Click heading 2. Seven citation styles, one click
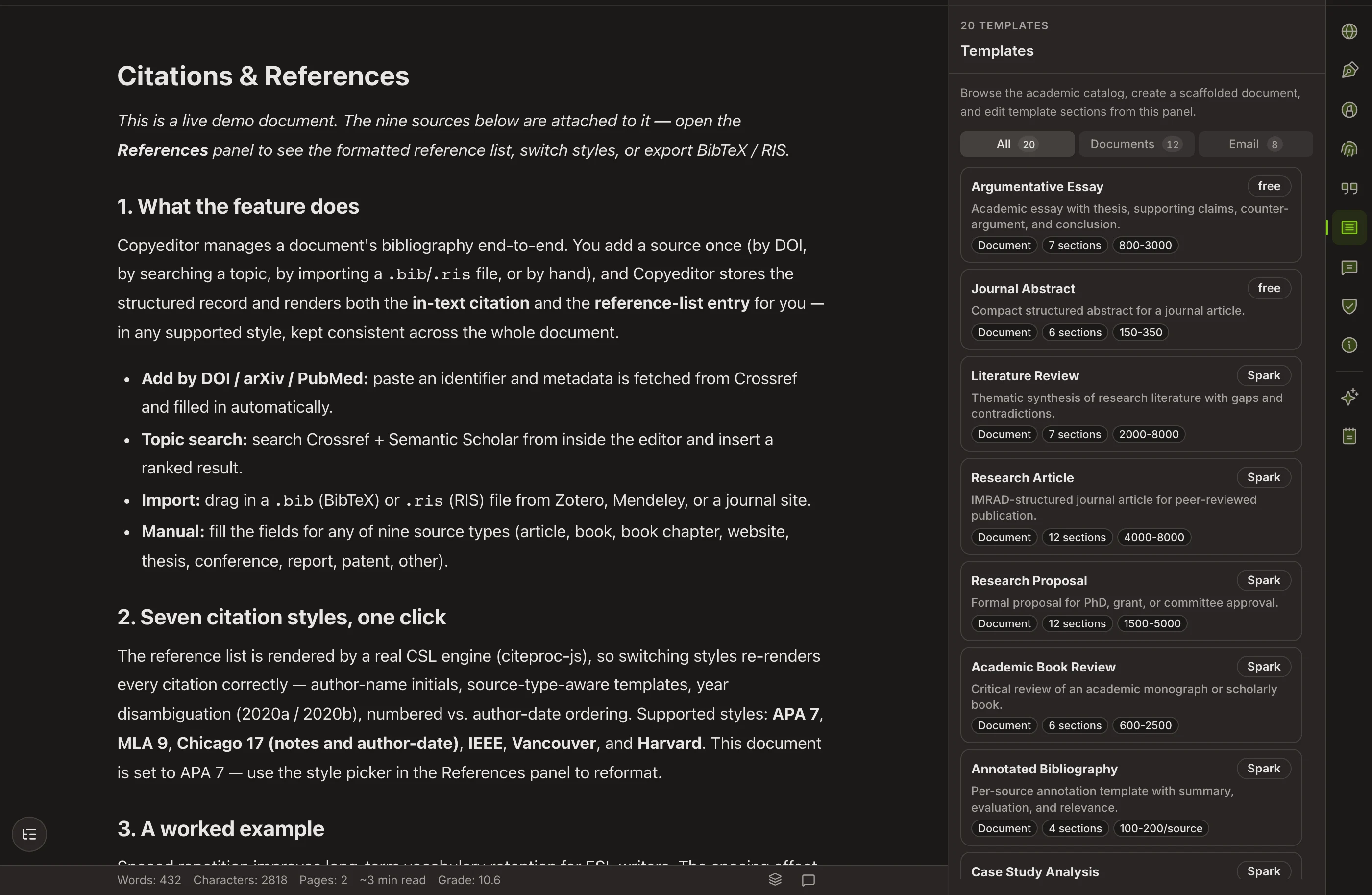 pos(281,617)
